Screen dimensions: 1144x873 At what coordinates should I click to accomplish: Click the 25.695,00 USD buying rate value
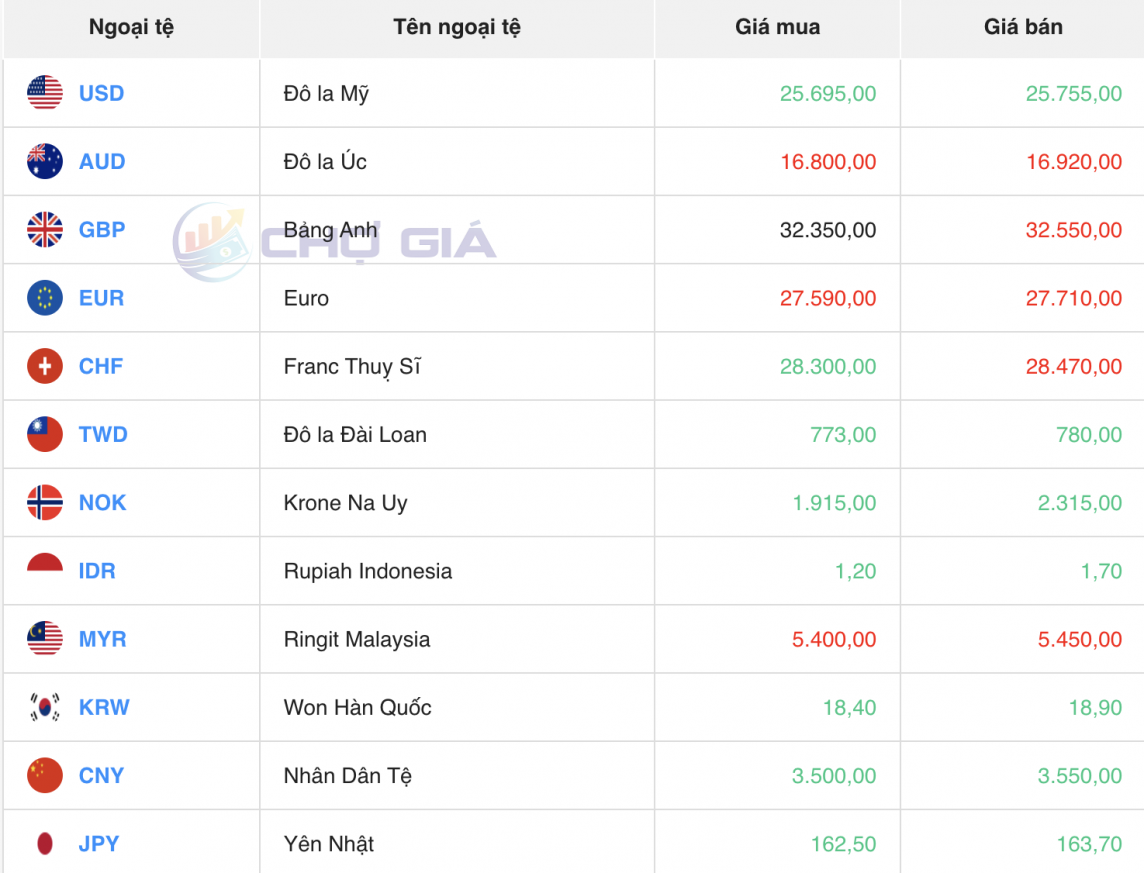click(829, 93)
